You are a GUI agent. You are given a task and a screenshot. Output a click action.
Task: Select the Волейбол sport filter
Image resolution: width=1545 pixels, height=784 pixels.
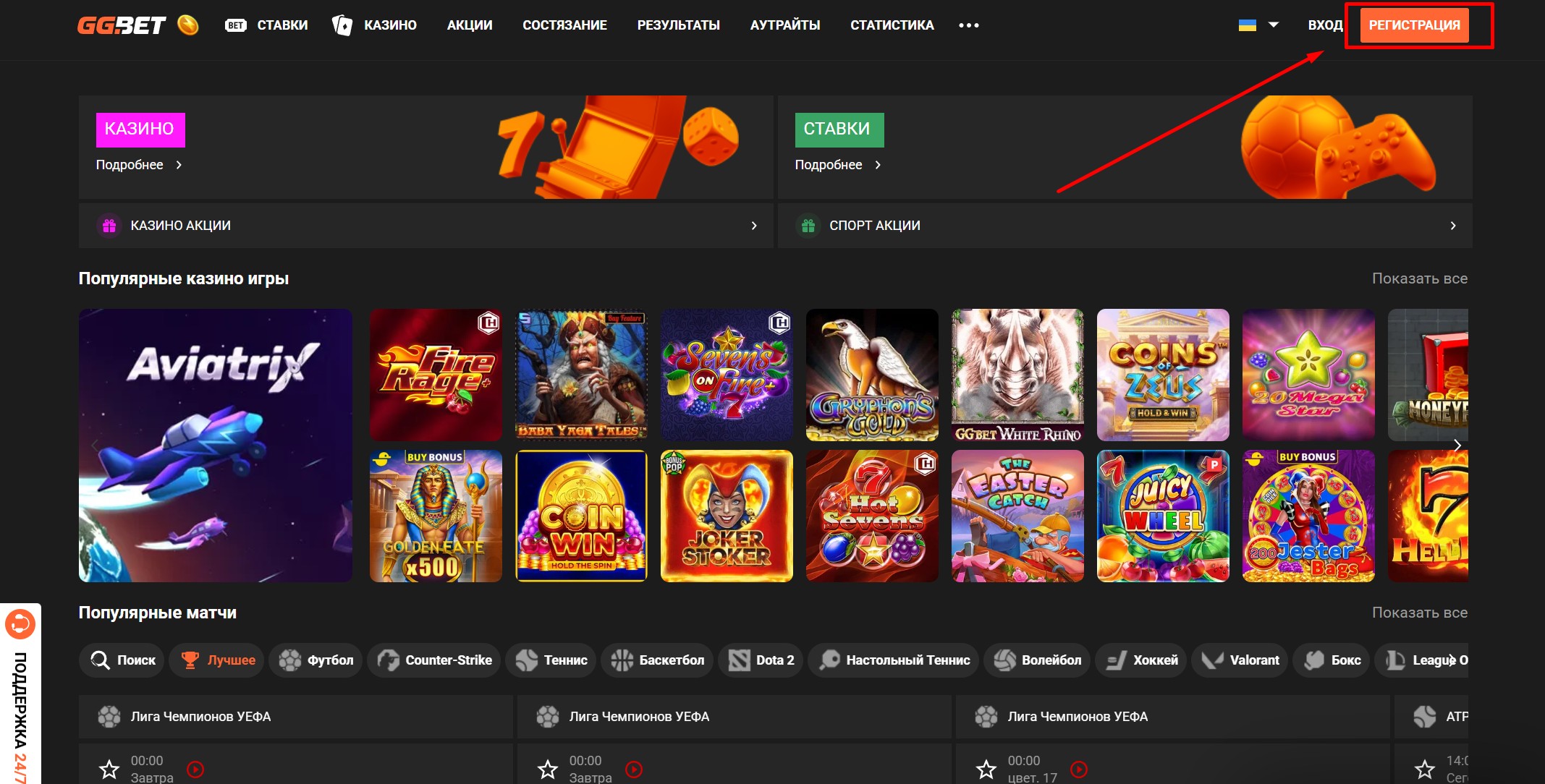[1038, 660]
